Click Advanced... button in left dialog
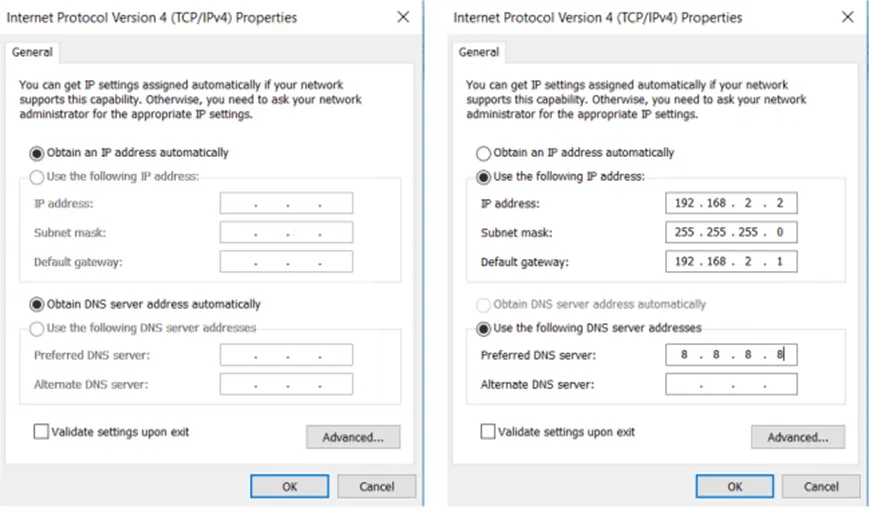 [x=353, y=437]
